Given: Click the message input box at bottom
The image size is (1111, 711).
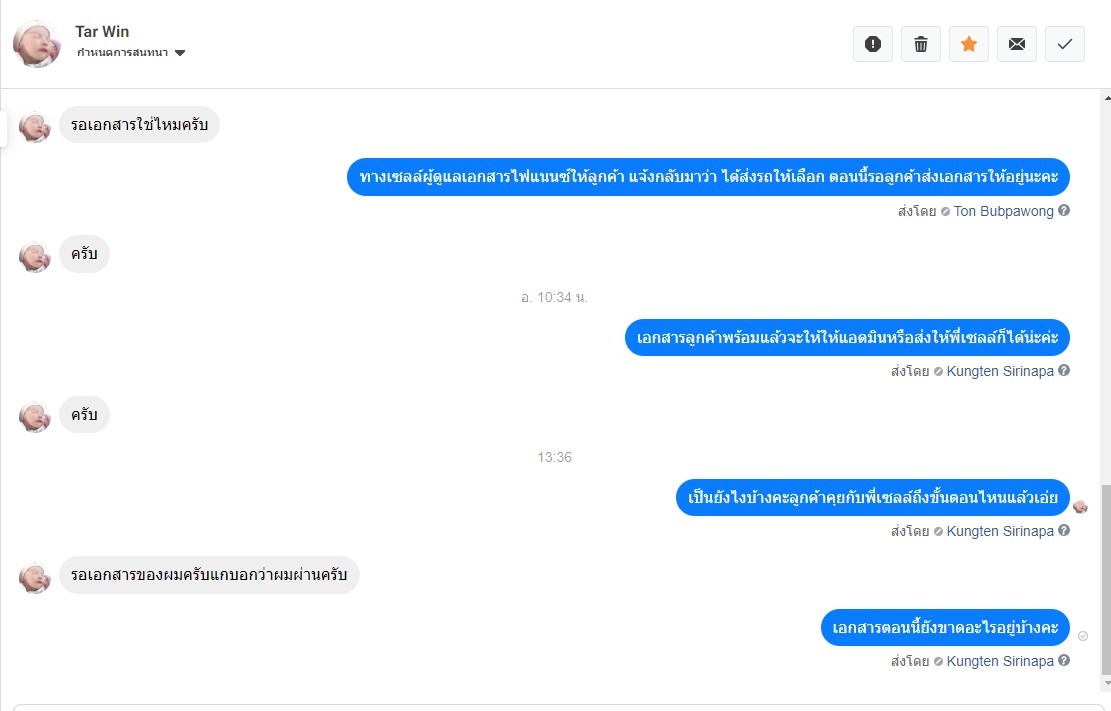Looking at the screenshot, I should [x=553, y=707].
